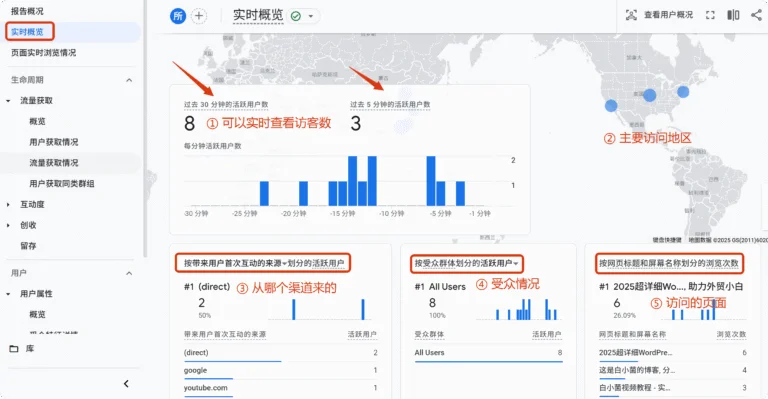Open 报告概况 in the sidebar
Screen dimensions: 768x399
[x=27, y=11]
